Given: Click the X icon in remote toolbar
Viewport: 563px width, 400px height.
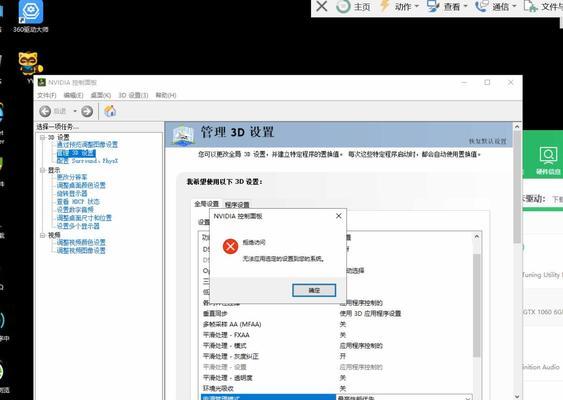Looking at the screenshot, I should coord(322,6).
